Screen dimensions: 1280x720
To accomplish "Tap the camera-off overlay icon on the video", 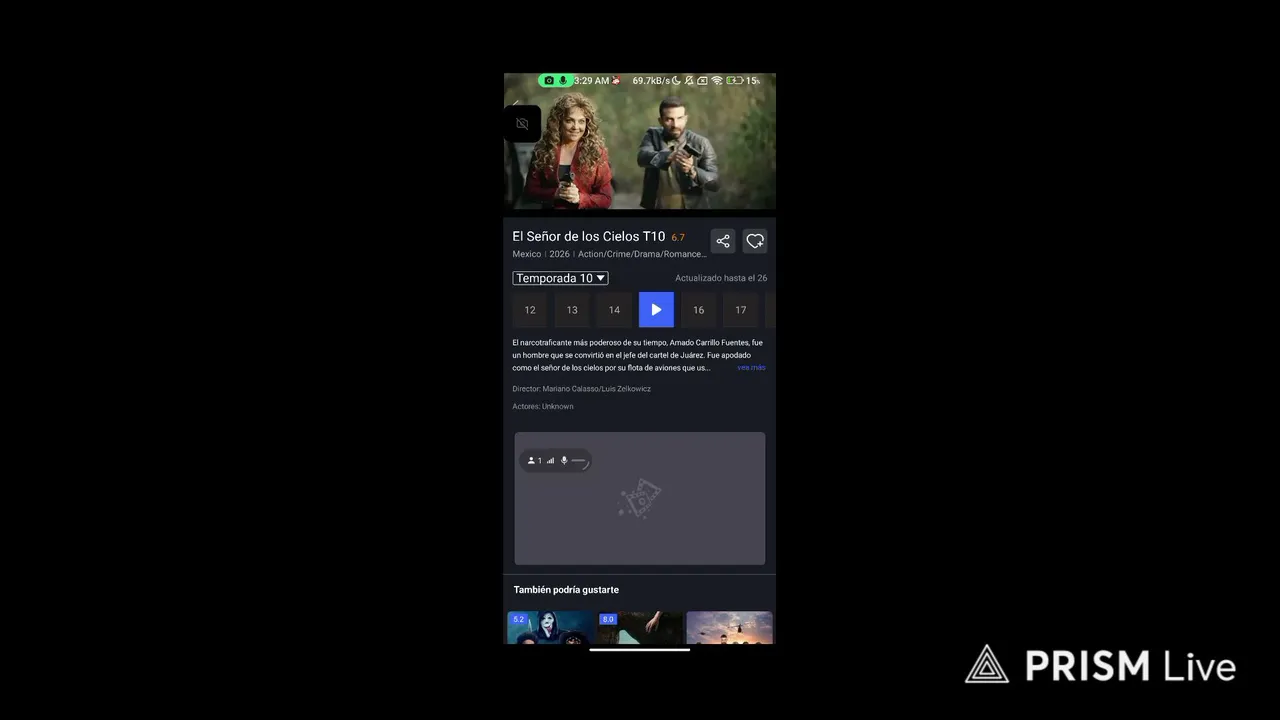I will (x=522, y=124).
